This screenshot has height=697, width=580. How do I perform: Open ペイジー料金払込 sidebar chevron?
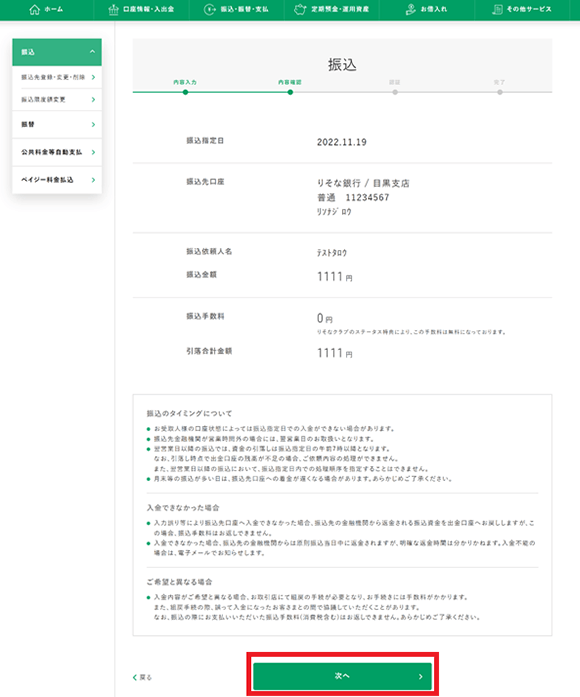(x=93, y=180)
